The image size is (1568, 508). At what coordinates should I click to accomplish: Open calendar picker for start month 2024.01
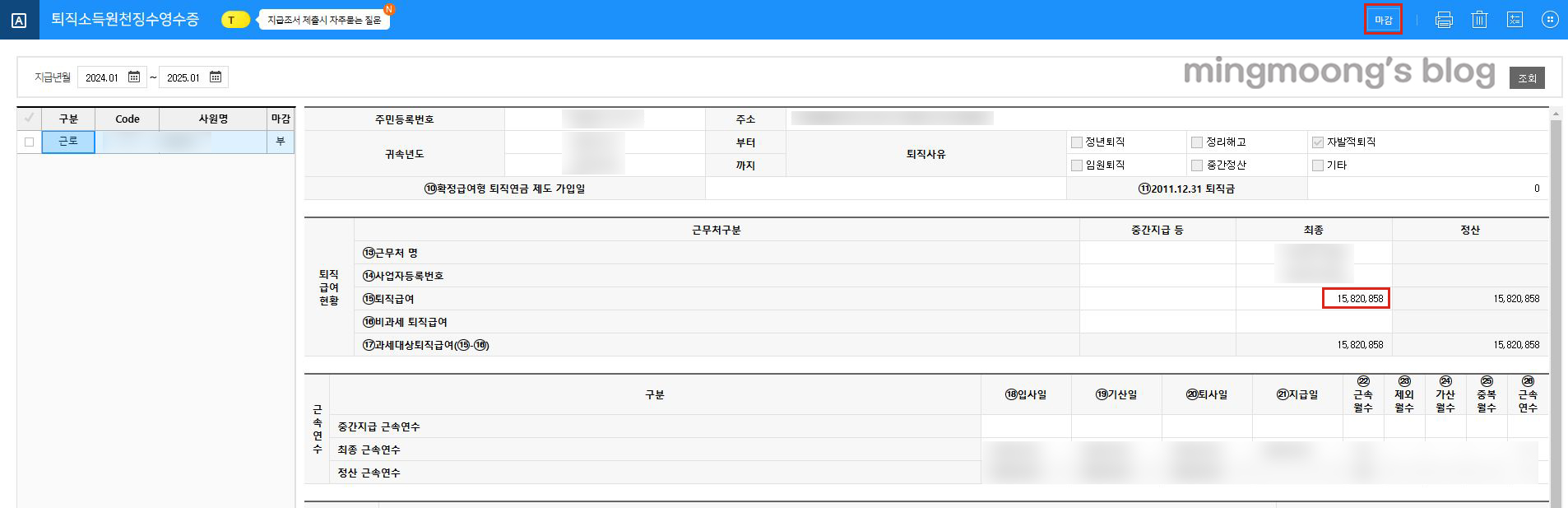click(134, 77)
